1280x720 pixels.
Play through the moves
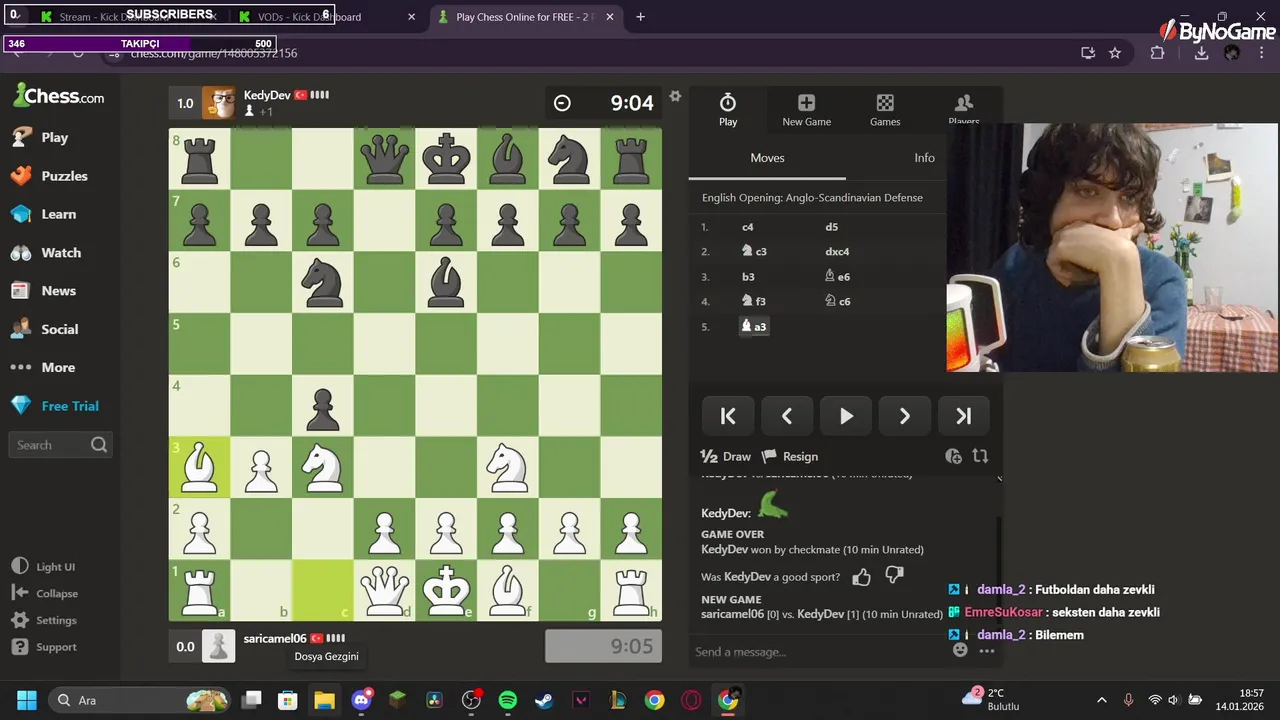point(846,416)
